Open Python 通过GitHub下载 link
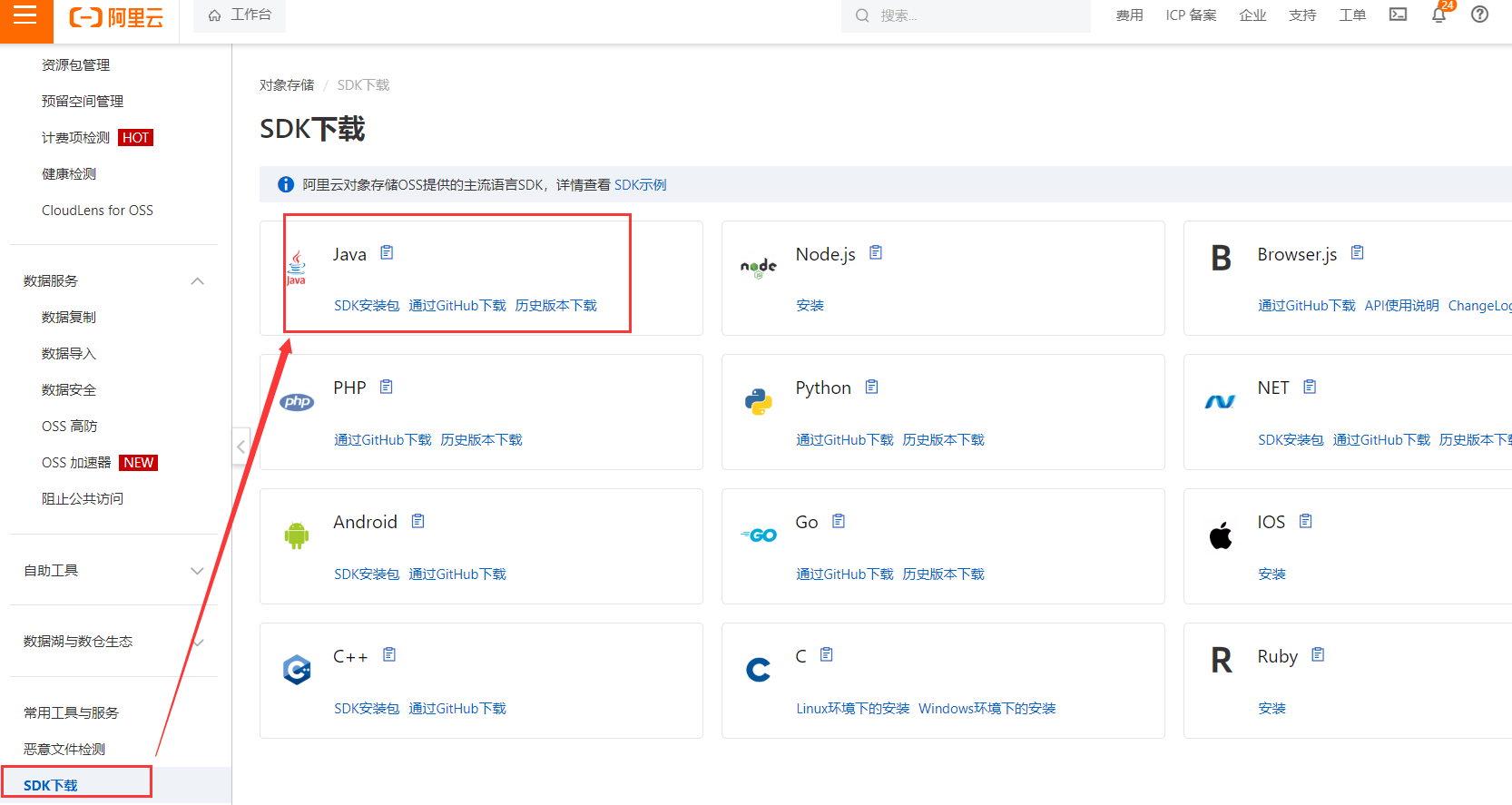The width and height of the screenshot is (1512, 805). click(845, 439)
